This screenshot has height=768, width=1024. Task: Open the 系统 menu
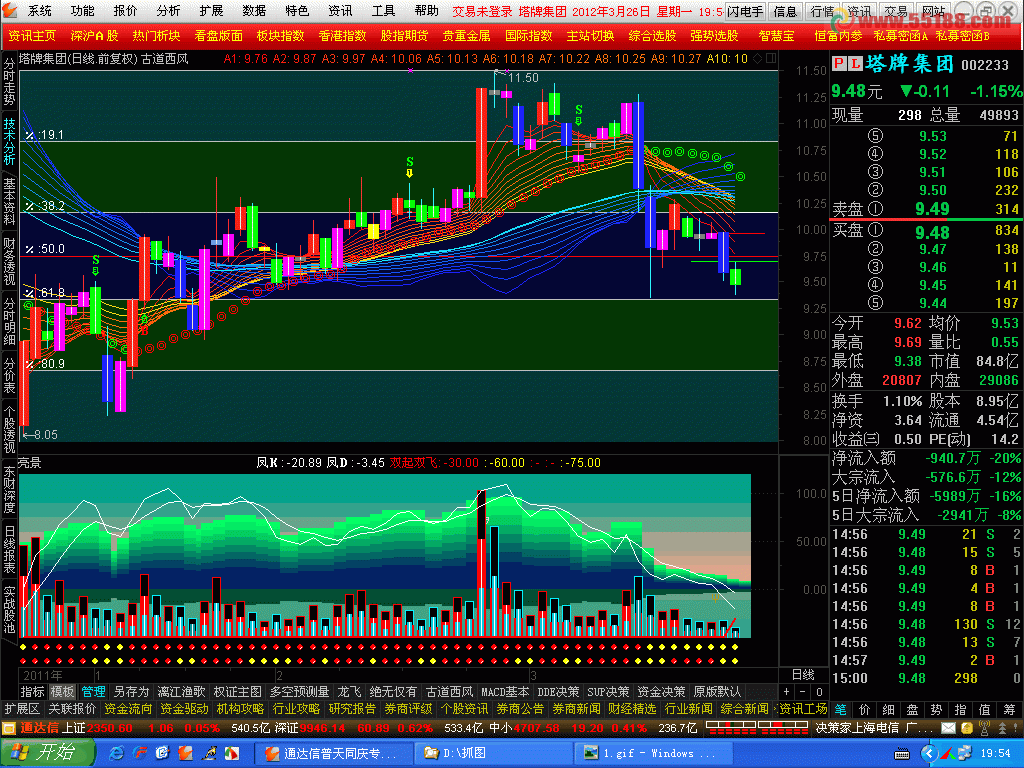[40, 11]
